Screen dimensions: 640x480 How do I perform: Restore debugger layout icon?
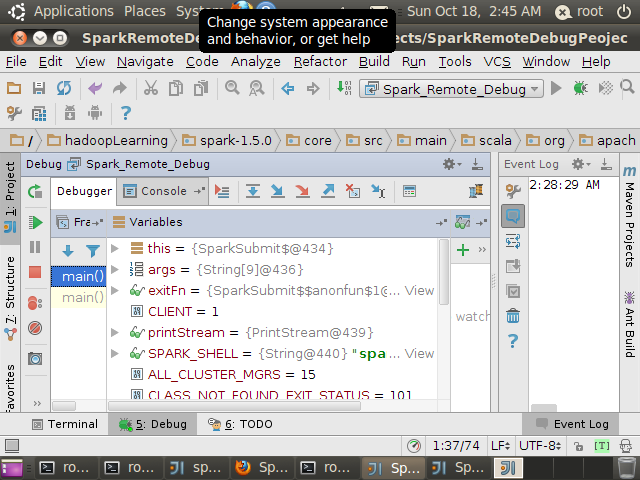tap(476, 191)
